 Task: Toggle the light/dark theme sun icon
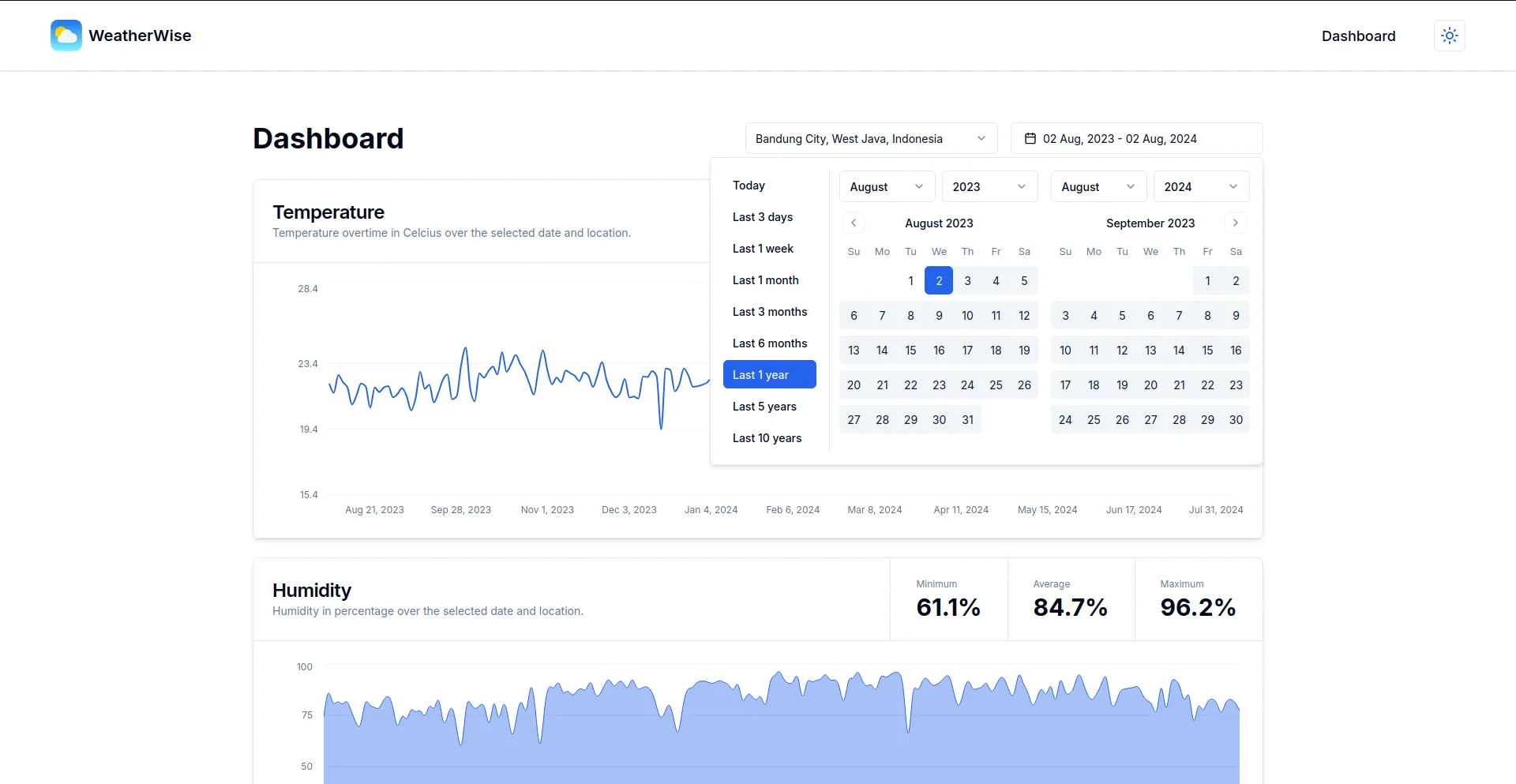point(1449,36)
